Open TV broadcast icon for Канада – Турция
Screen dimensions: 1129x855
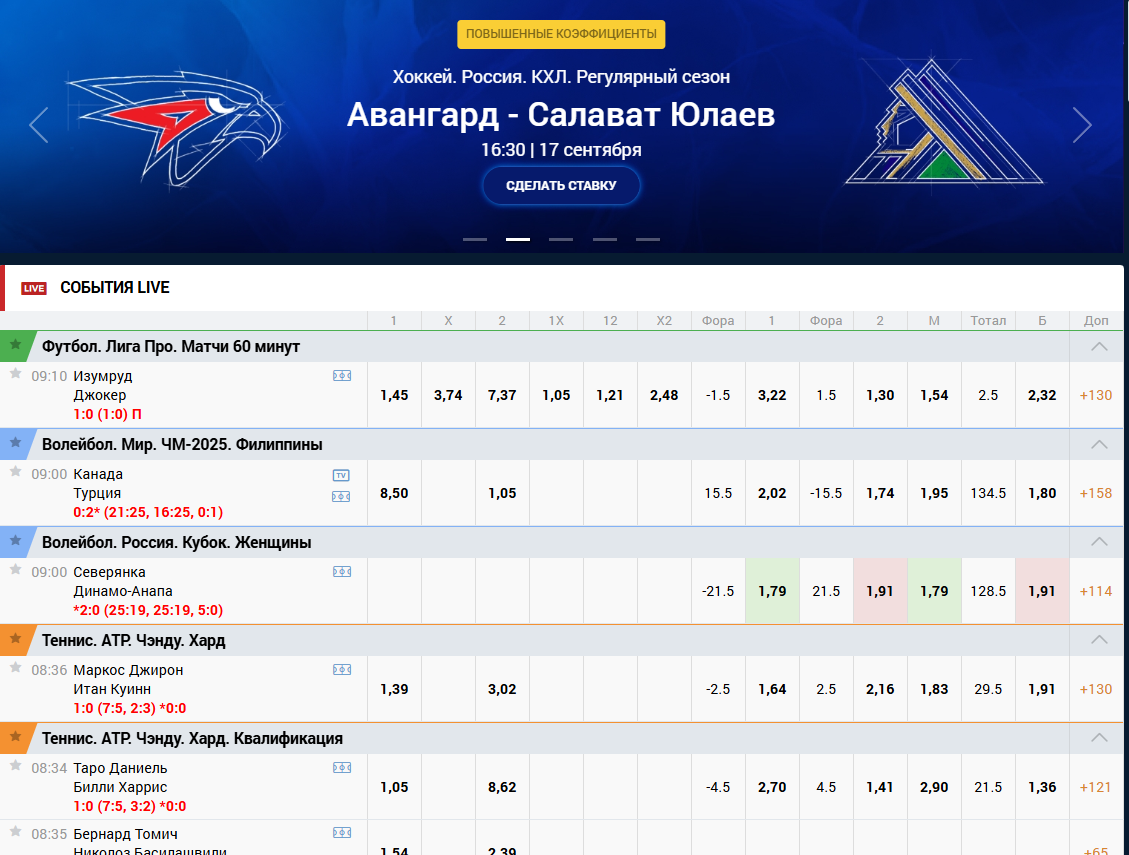point(341,475)
